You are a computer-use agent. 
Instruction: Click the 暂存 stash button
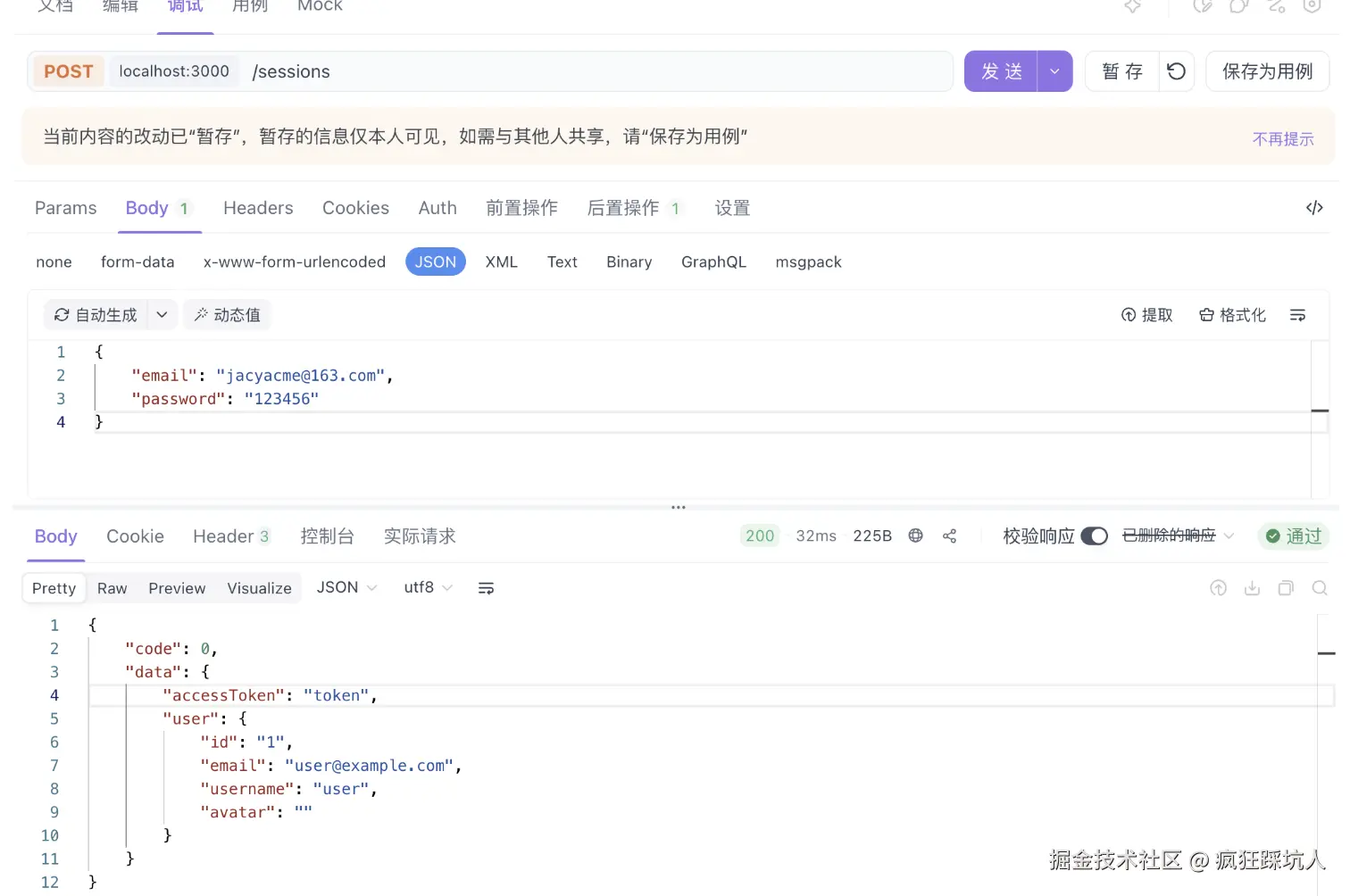(1122, 71)
